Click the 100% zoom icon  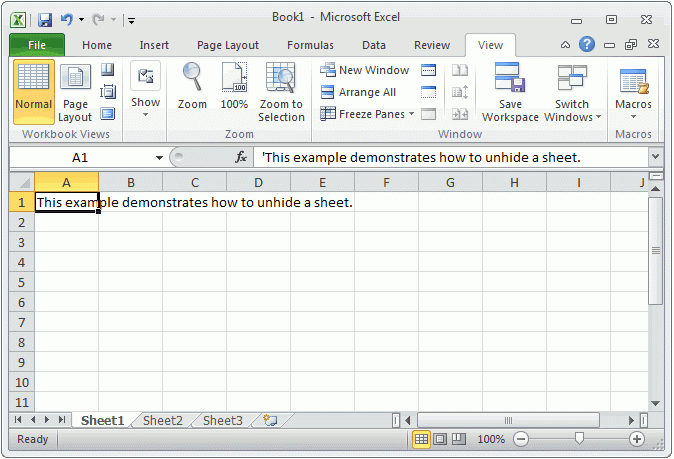pos(234,78)
